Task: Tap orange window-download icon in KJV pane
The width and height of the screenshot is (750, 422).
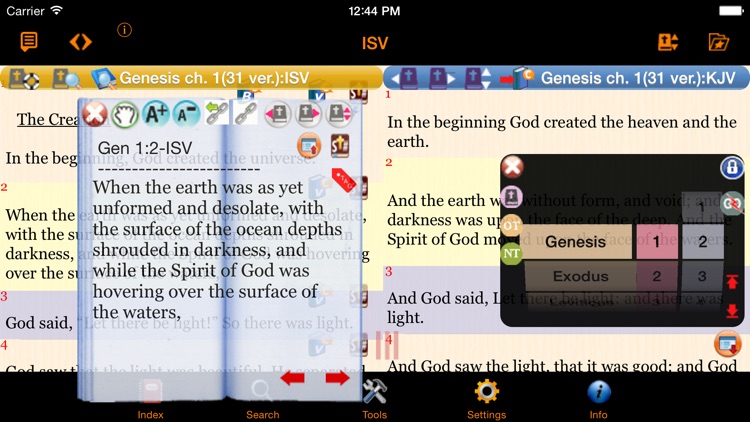Action: pyautogui.click(x=728, y=344)
